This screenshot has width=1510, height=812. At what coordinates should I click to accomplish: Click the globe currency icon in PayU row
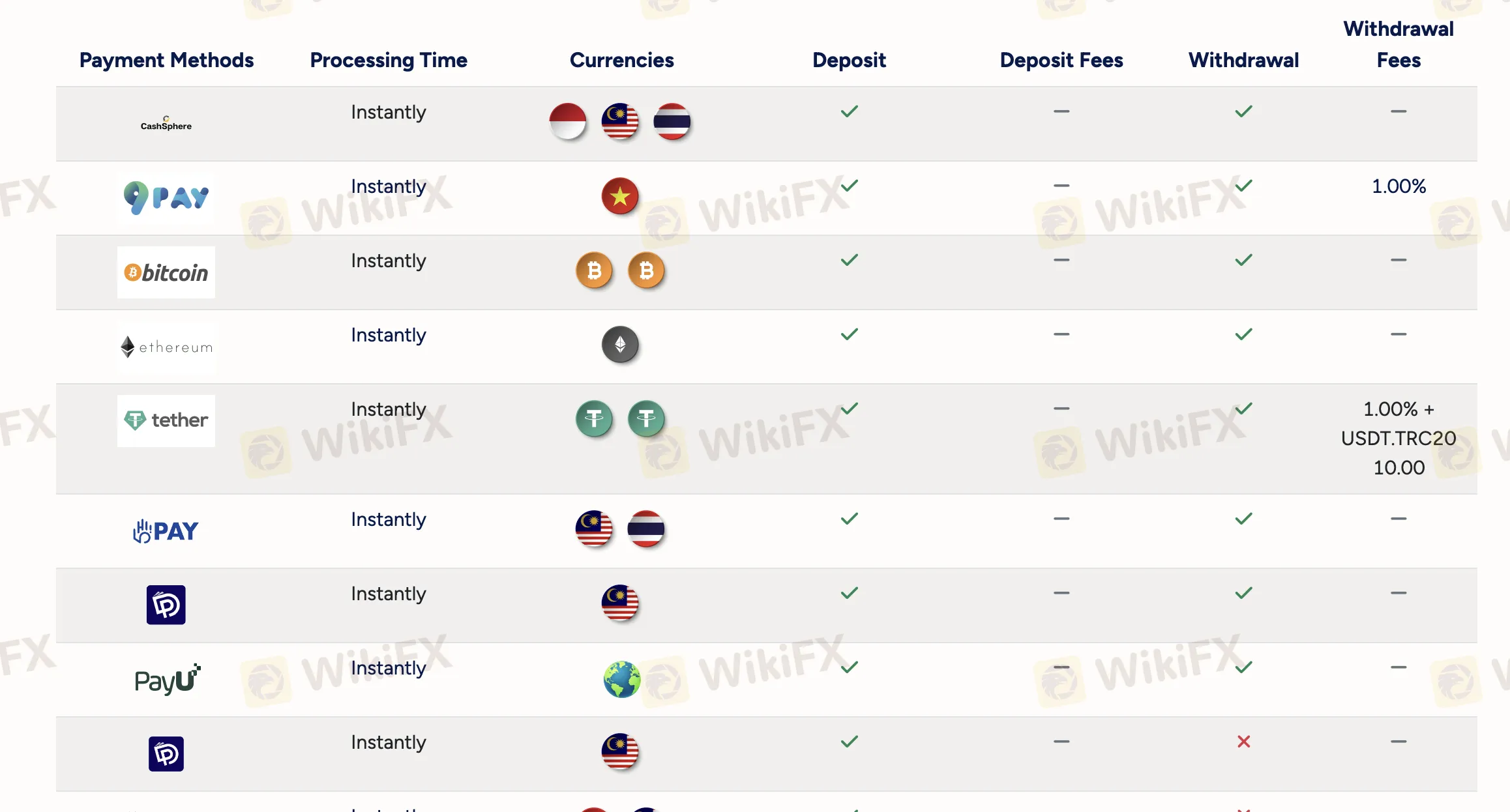coord(621,679)
